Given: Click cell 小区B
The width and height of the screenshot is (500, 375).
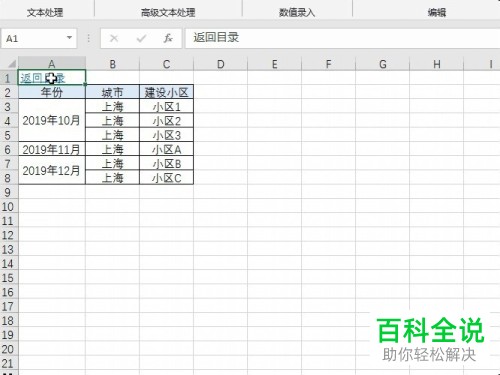Looking at the screenshot, I should (166, 163).
